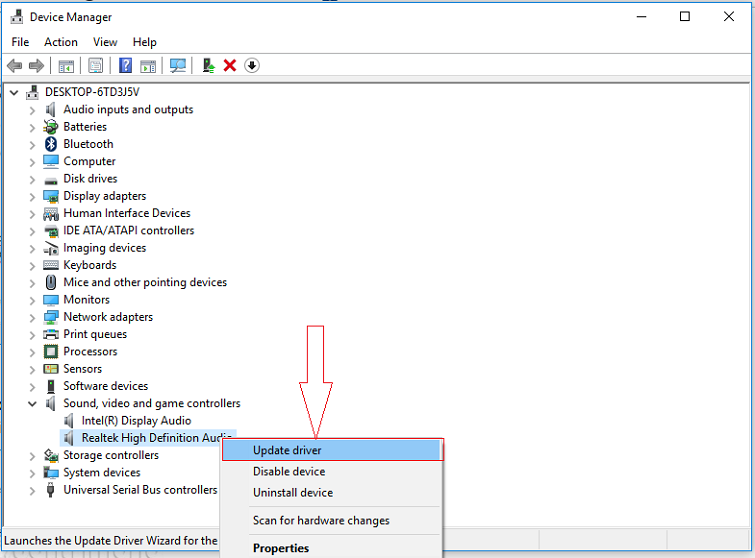Open the Action menu
This screenshot has width=755, height=558.
point(60,42)
